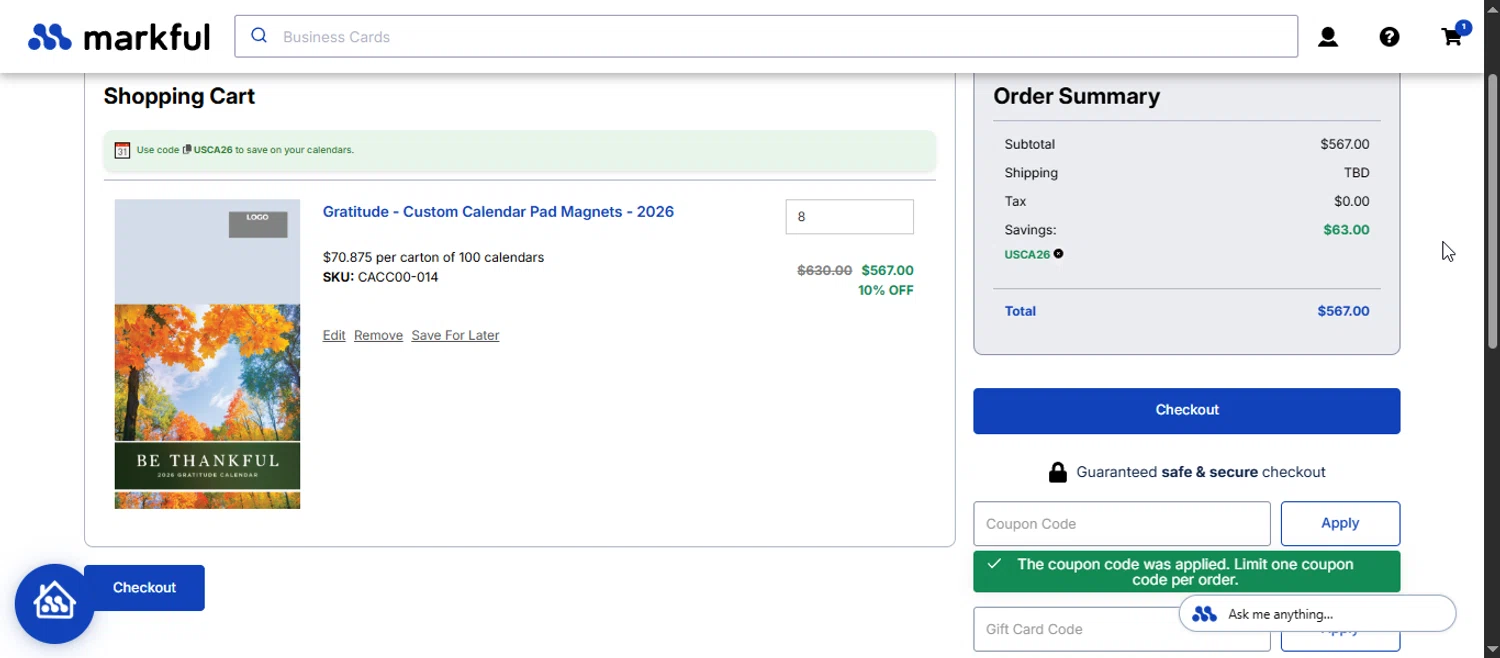The width and height of the screenshot is (1500, 658).
Task: Click the quantity field showing 8
Action: pos(849,217)
